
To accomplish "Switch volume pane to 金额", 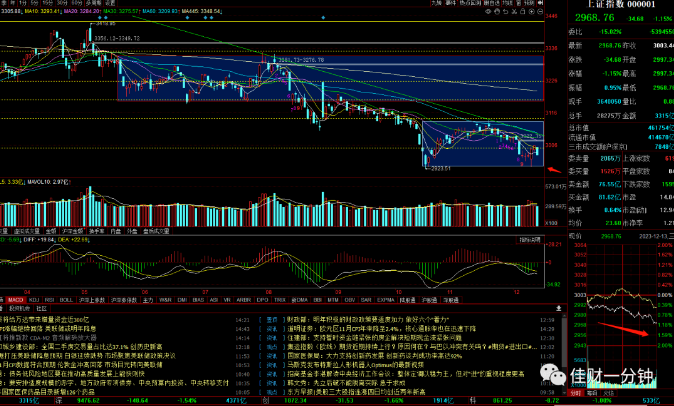I will (51, 231).
